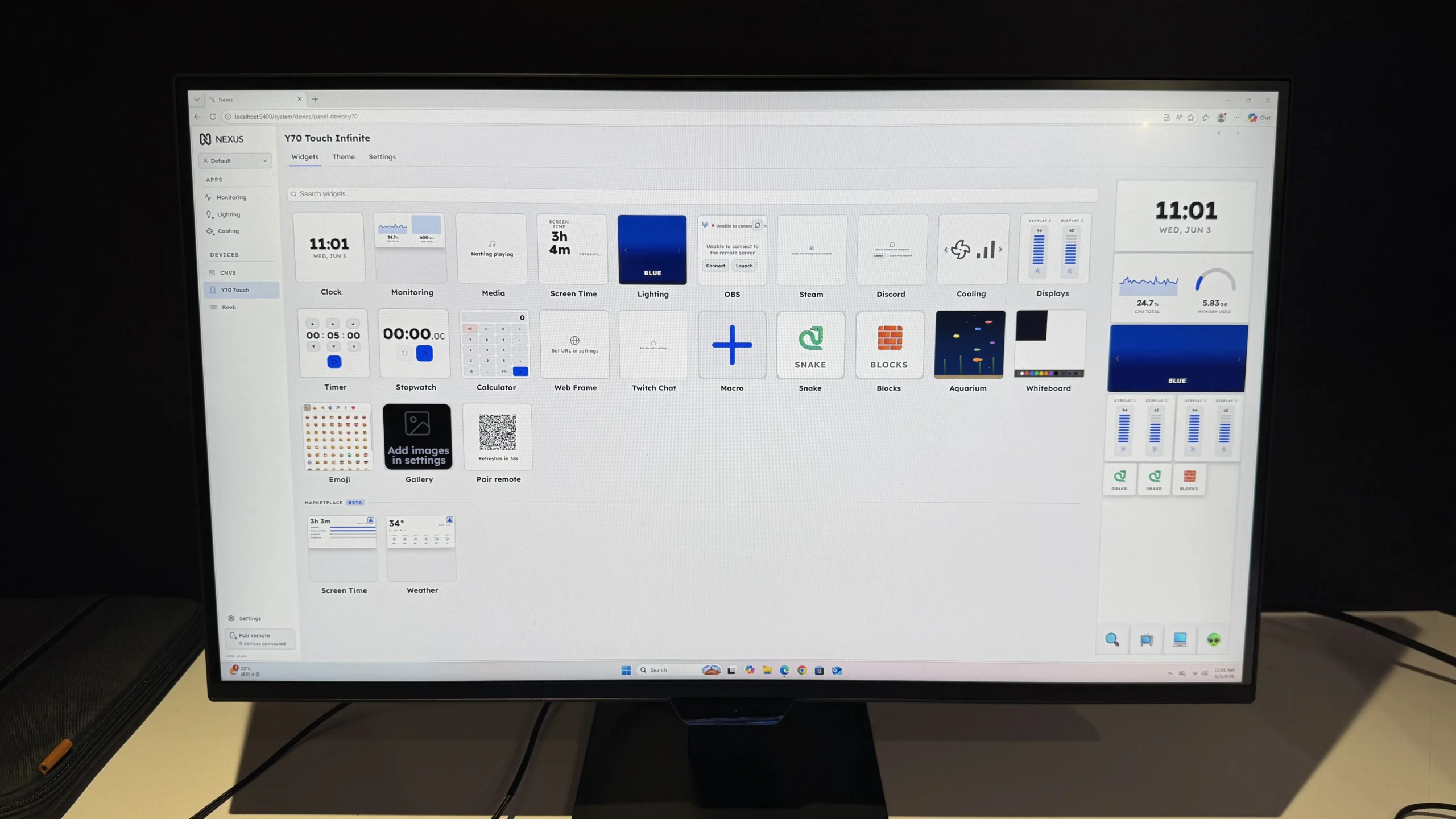Open Copilot Chat in browser

pos(1259,118)
